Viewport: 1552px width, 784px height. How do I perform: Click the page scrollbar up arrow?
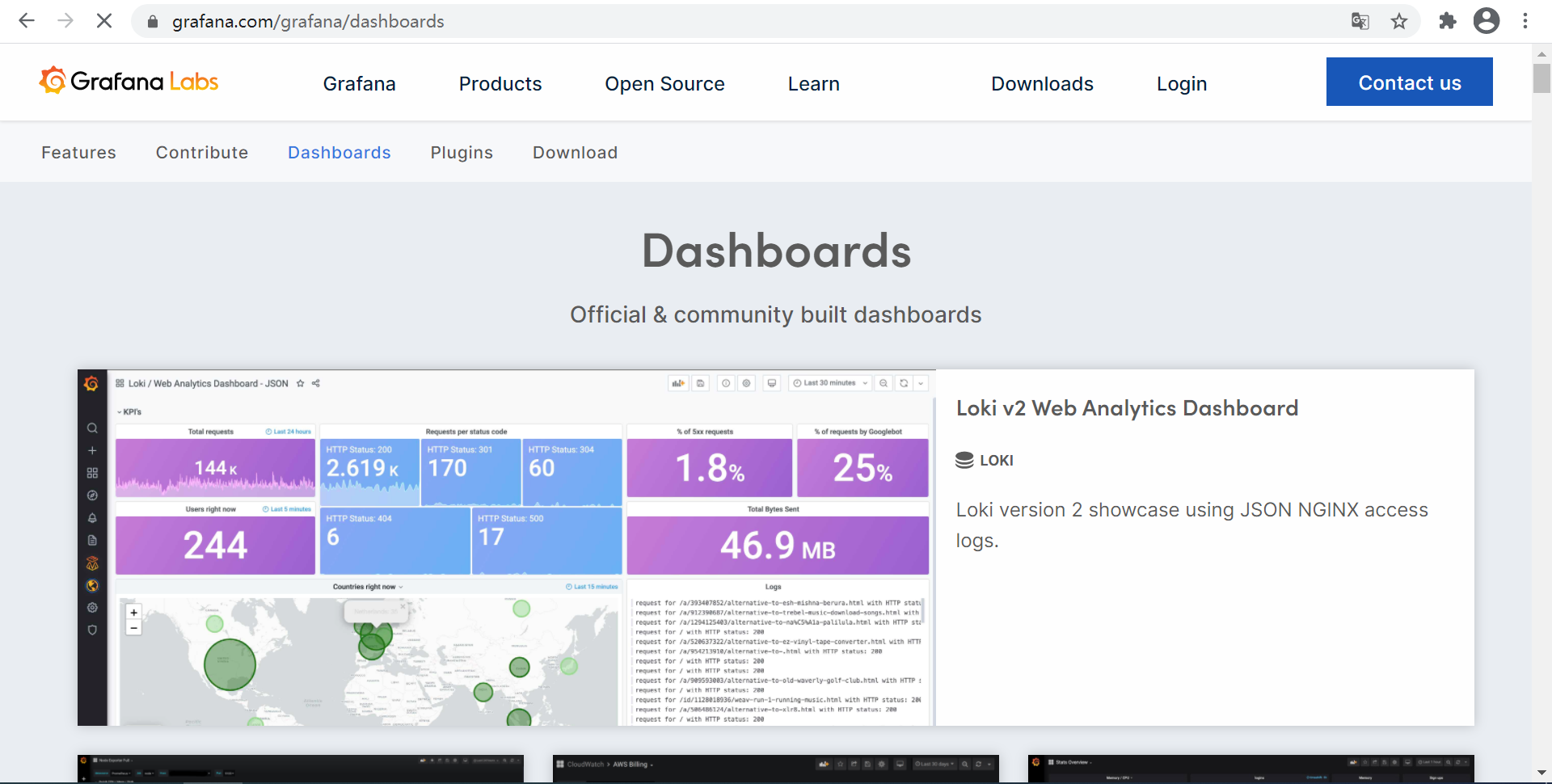(x=1541, y=53)
